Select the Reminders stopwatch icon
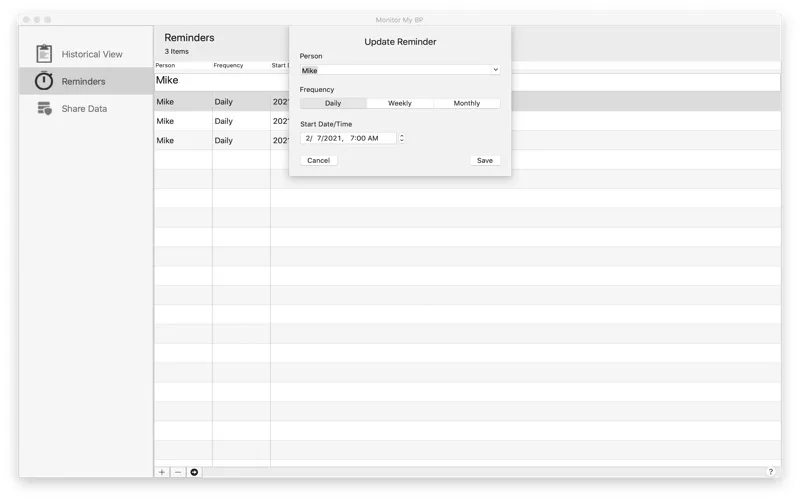The height and width of the screenshot is (500, 800). click(44, 81)
